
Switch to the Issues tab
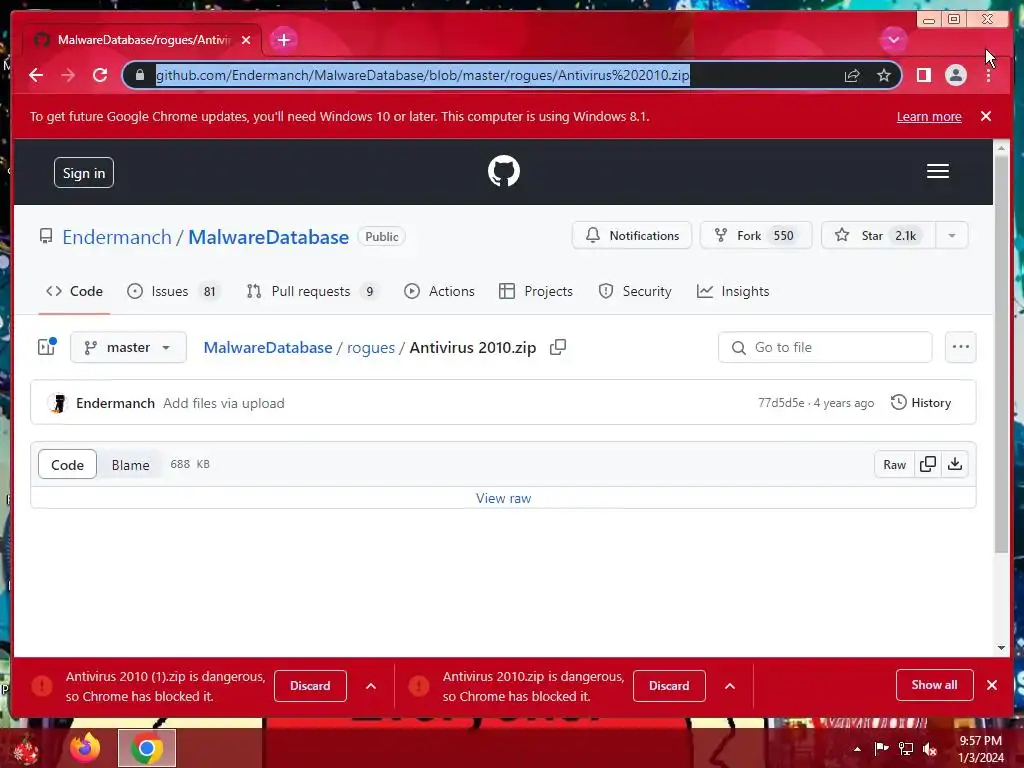pyautogui.click(x=172, y=291)
